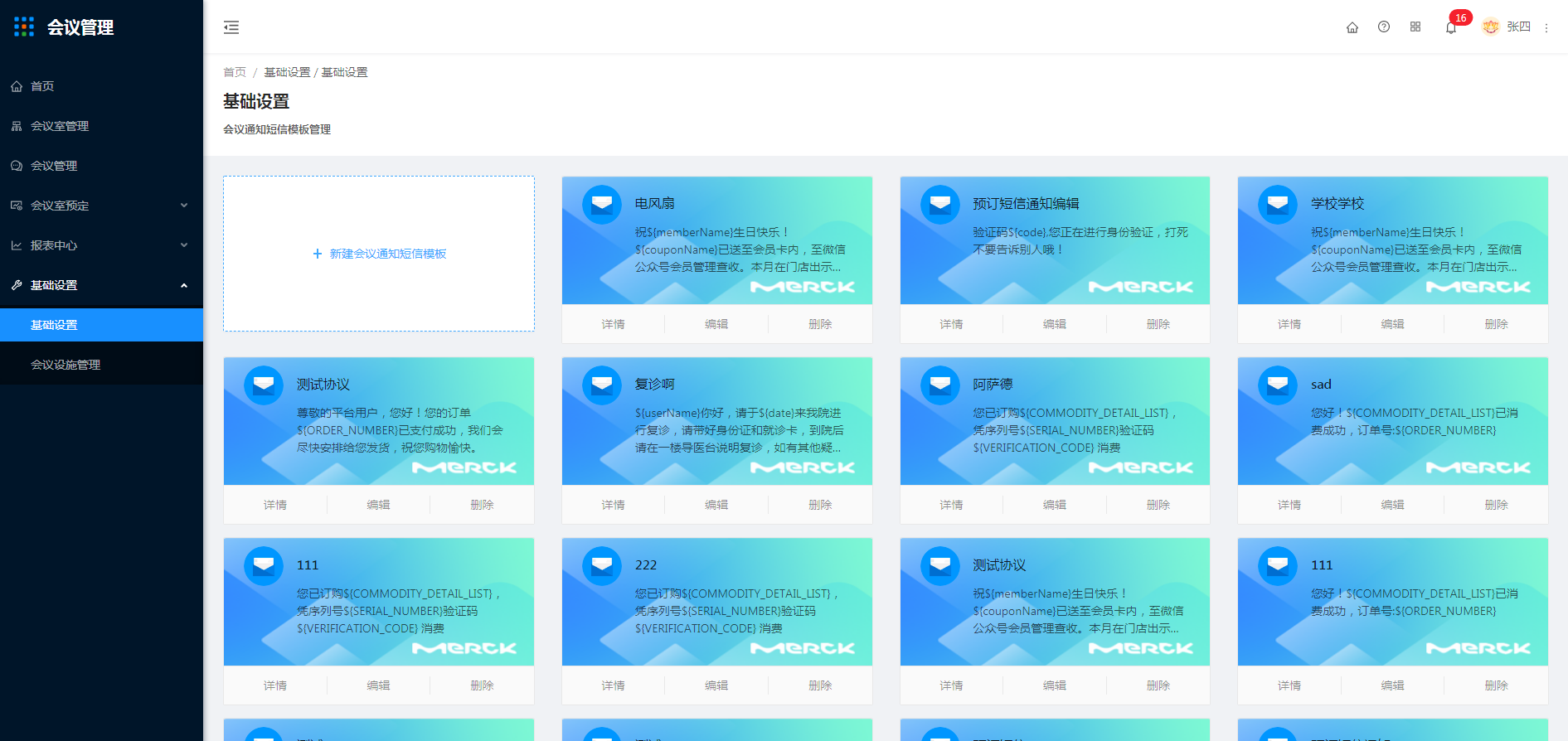Delete the 学校学校 template
Viewport: 1568px width, 741px height.
1497,324
